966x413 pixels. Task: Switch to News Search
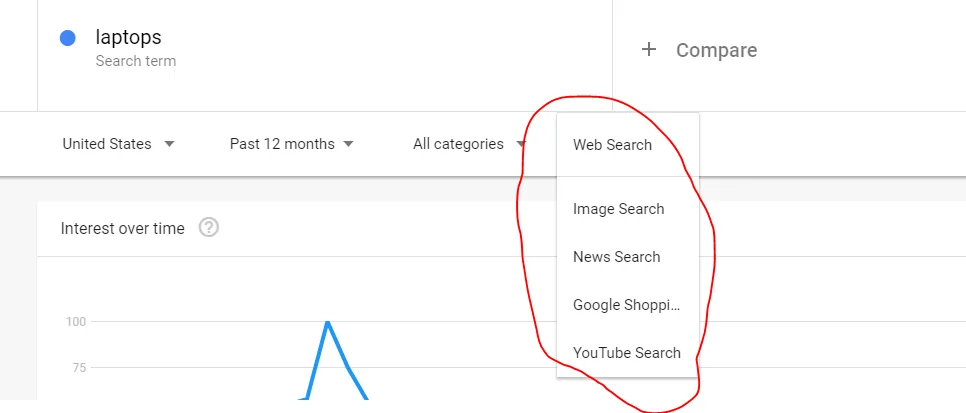[616, 257]
